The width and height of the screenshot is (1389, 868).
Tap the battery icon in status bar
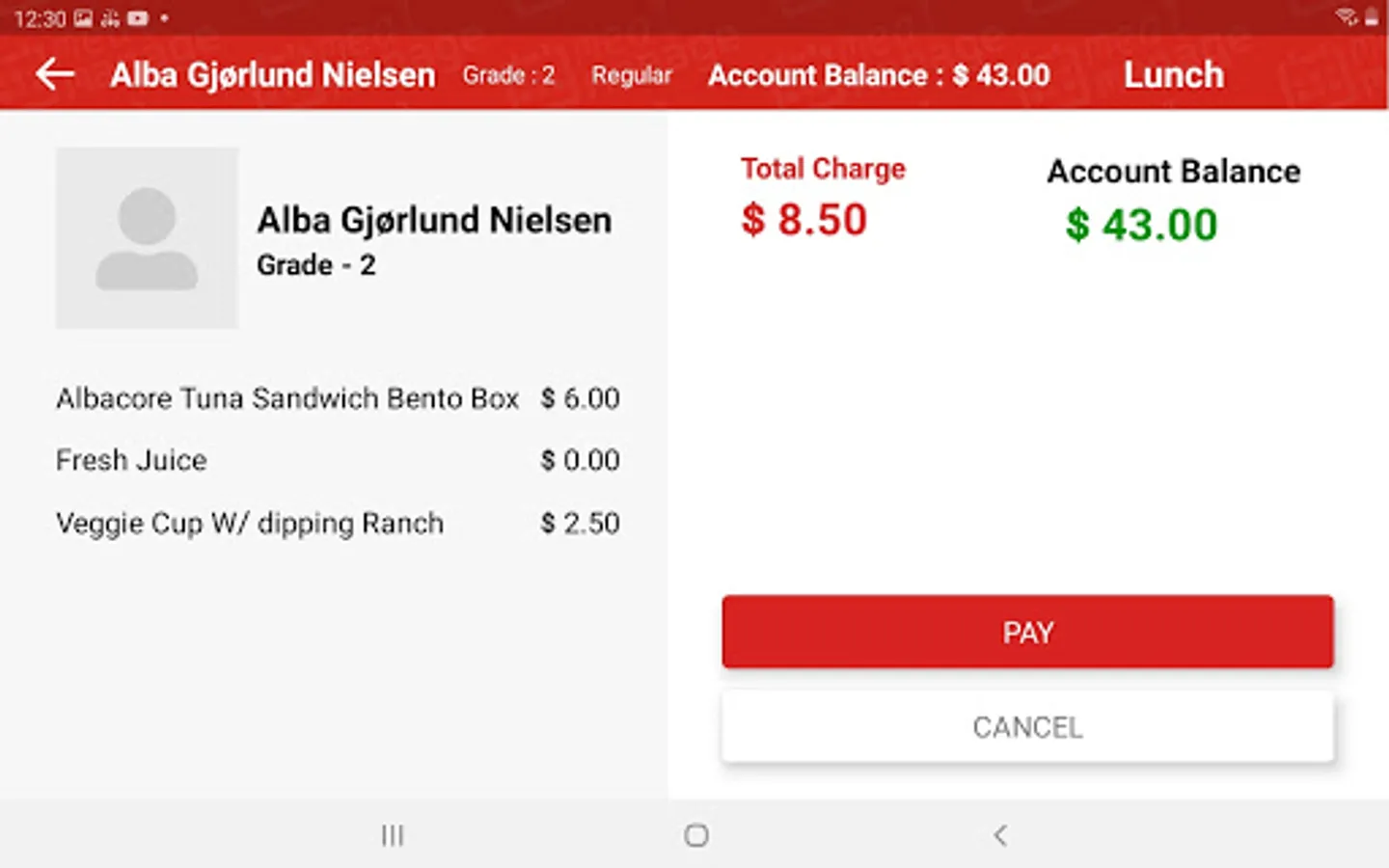click(x=1371, y=17)
